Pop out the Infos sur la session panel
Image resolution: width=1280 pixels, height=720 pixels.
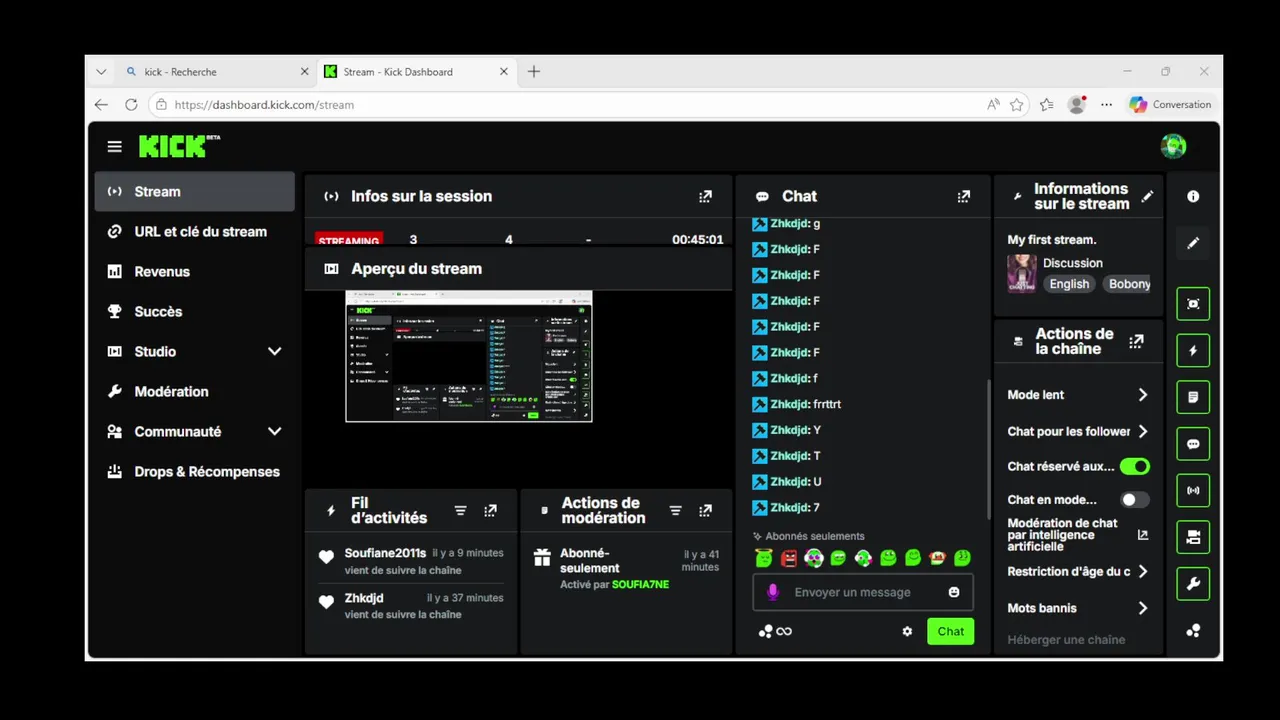pos(705,197)
